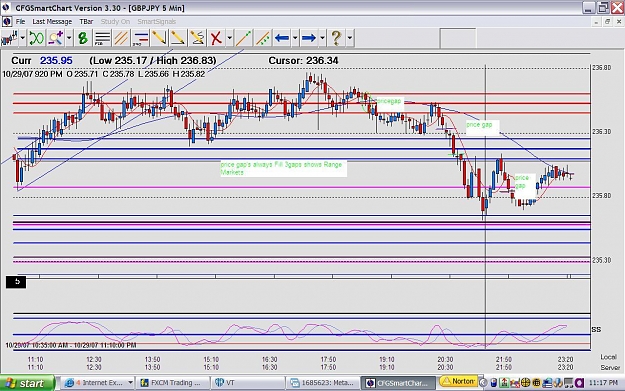Click the 'Low 235.17 / High 236.83' text
Viewport: 625px width, 391px height.
coord(153,61)
